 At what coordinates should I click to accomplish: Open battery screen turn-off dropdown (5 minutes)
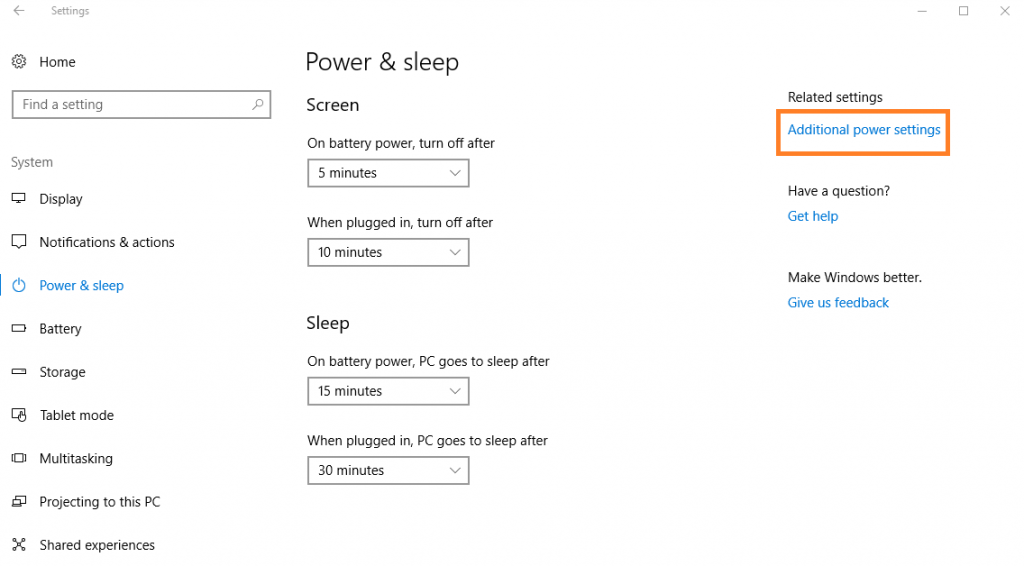pyautogui.click(x=388, y=173)
